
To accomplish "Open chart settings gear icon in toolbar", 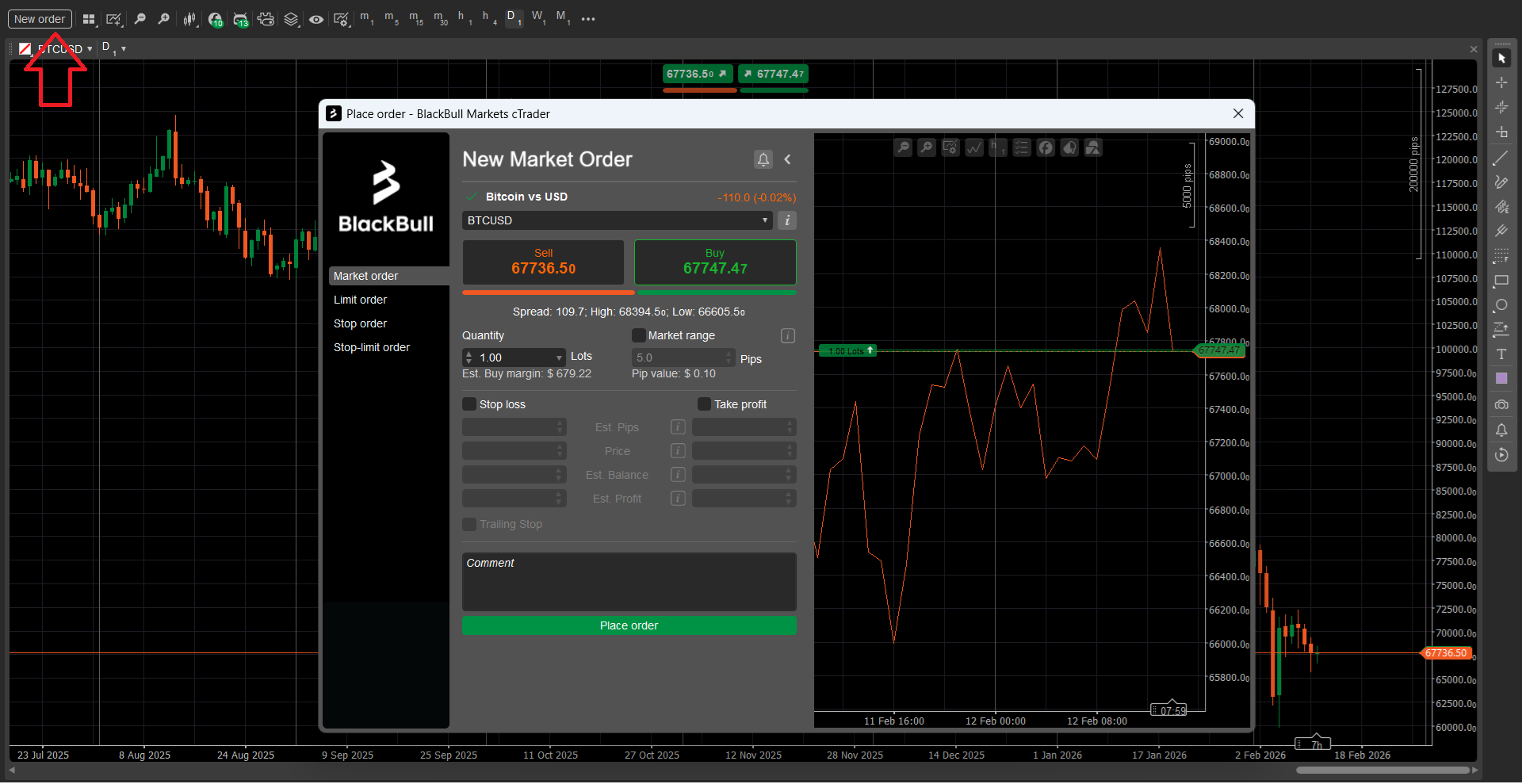I will point(342,19).
